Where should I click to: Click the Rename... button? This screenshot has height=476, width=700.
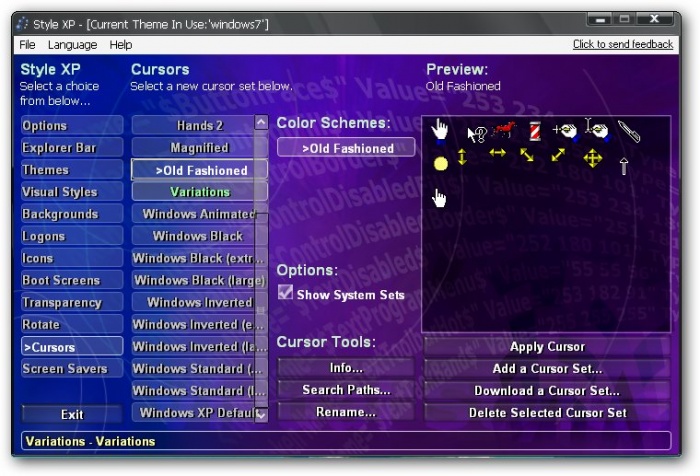click(346, 412)
